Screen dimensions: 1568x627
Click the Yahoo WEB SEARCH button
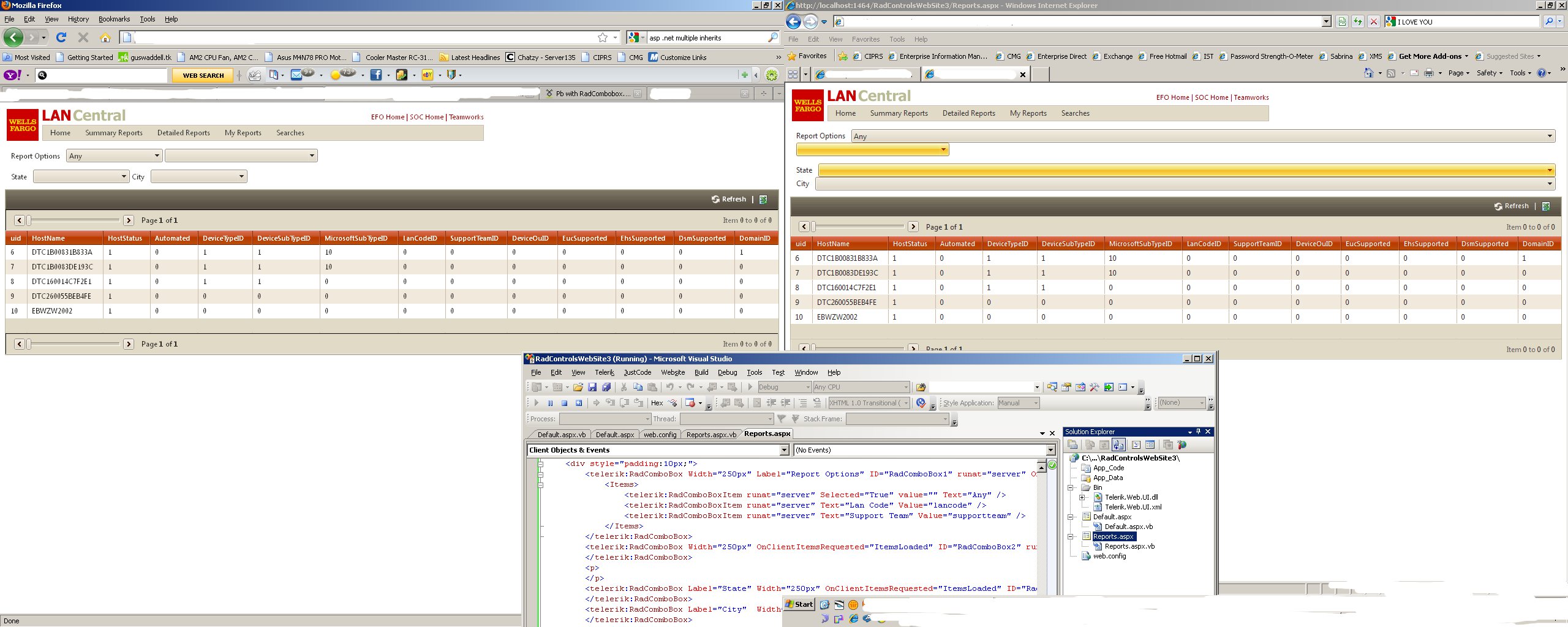(x=203, y=75)
